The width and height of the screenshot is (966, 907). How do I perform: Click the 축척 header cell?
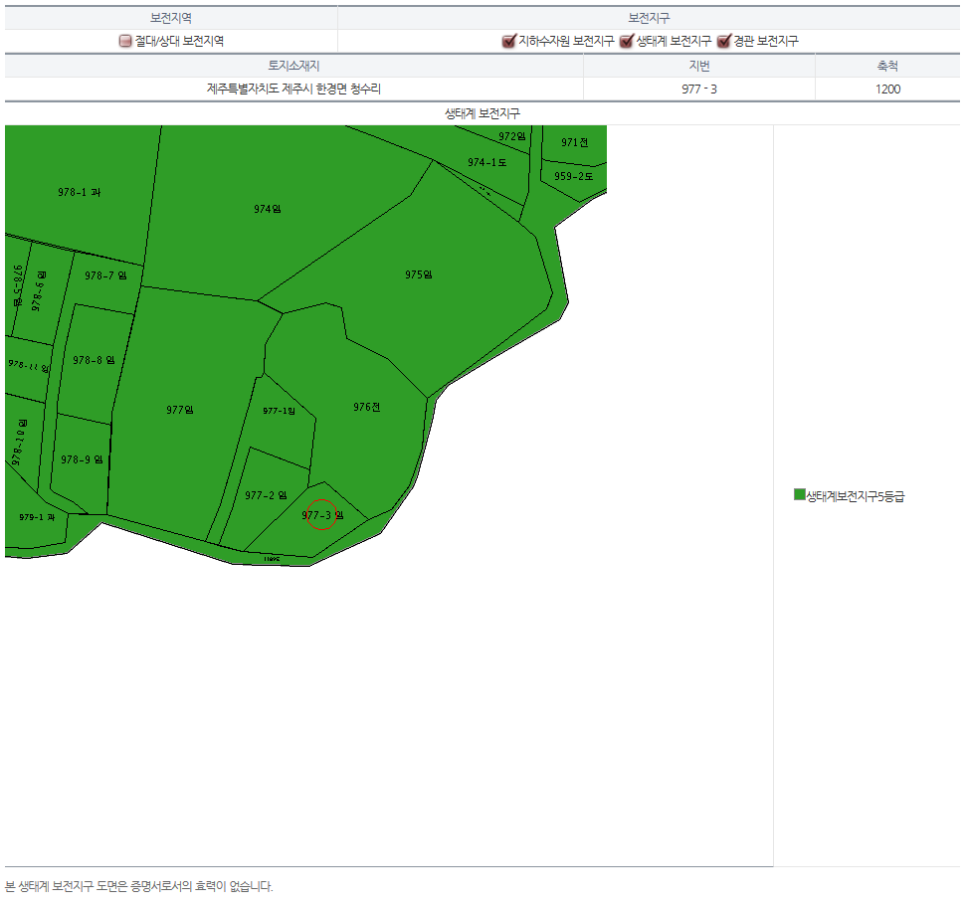point(888,65)
